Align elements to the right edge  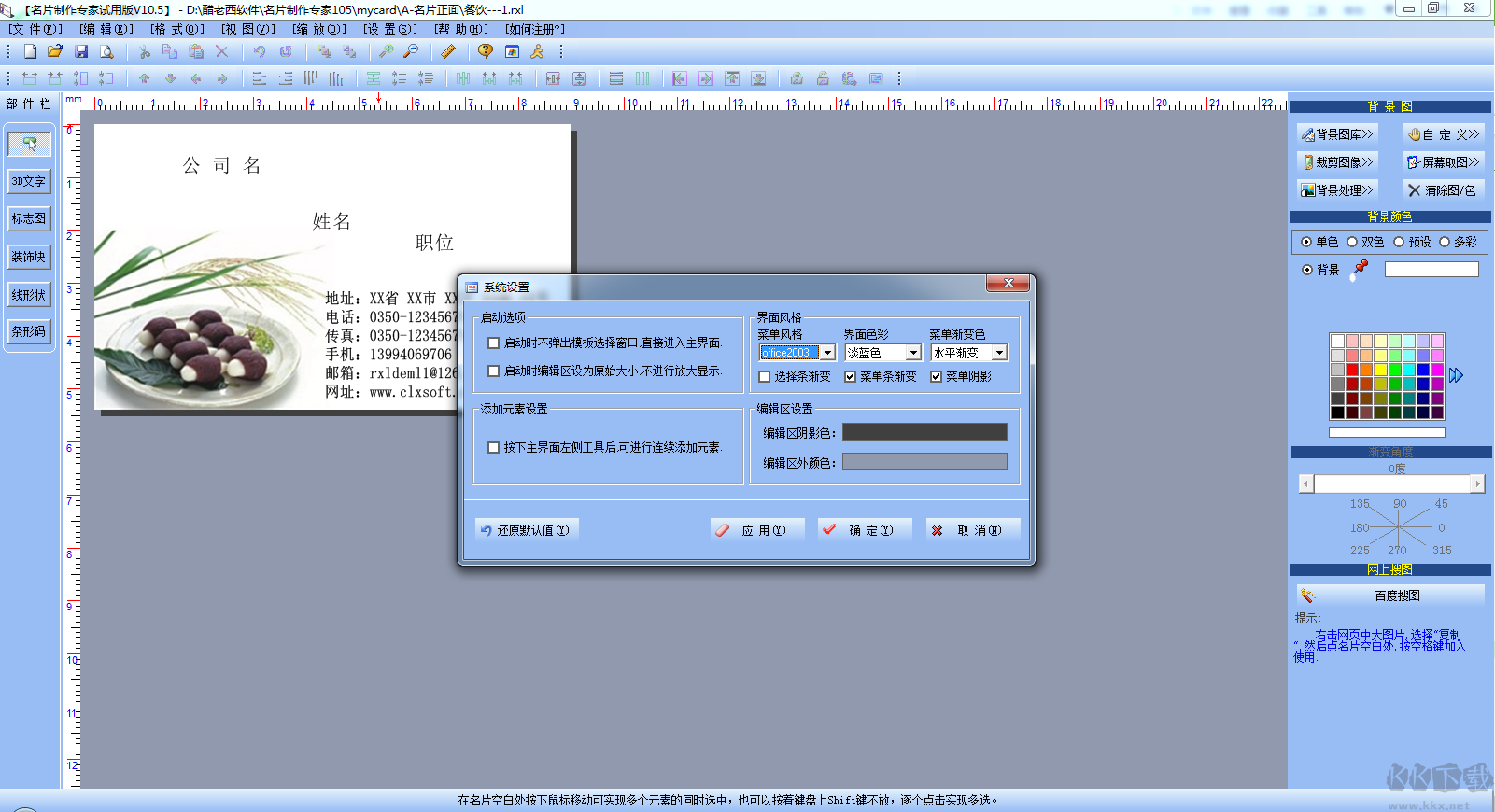coord(286,79)
